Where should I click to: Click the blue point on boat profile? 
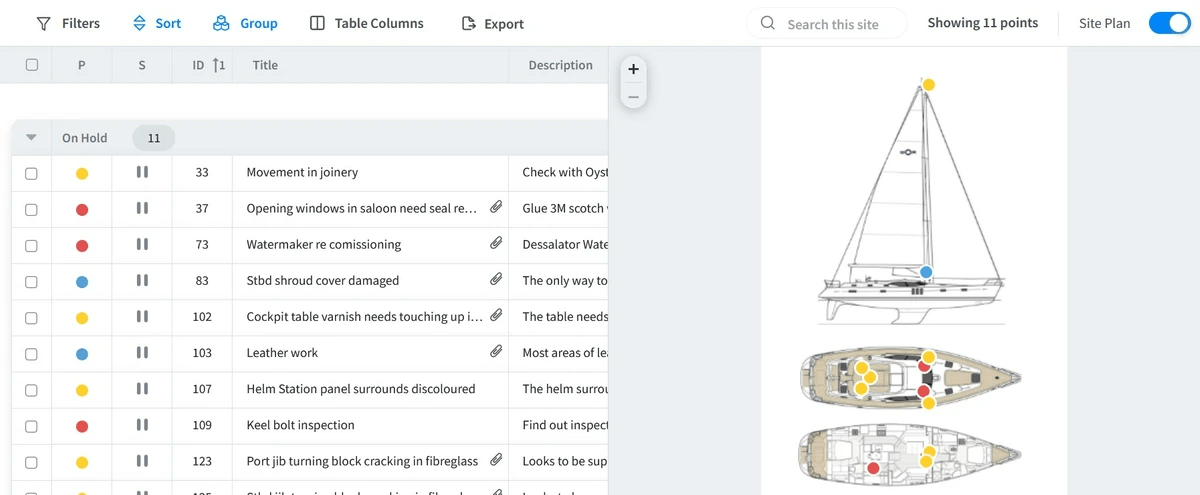(926, 272)
